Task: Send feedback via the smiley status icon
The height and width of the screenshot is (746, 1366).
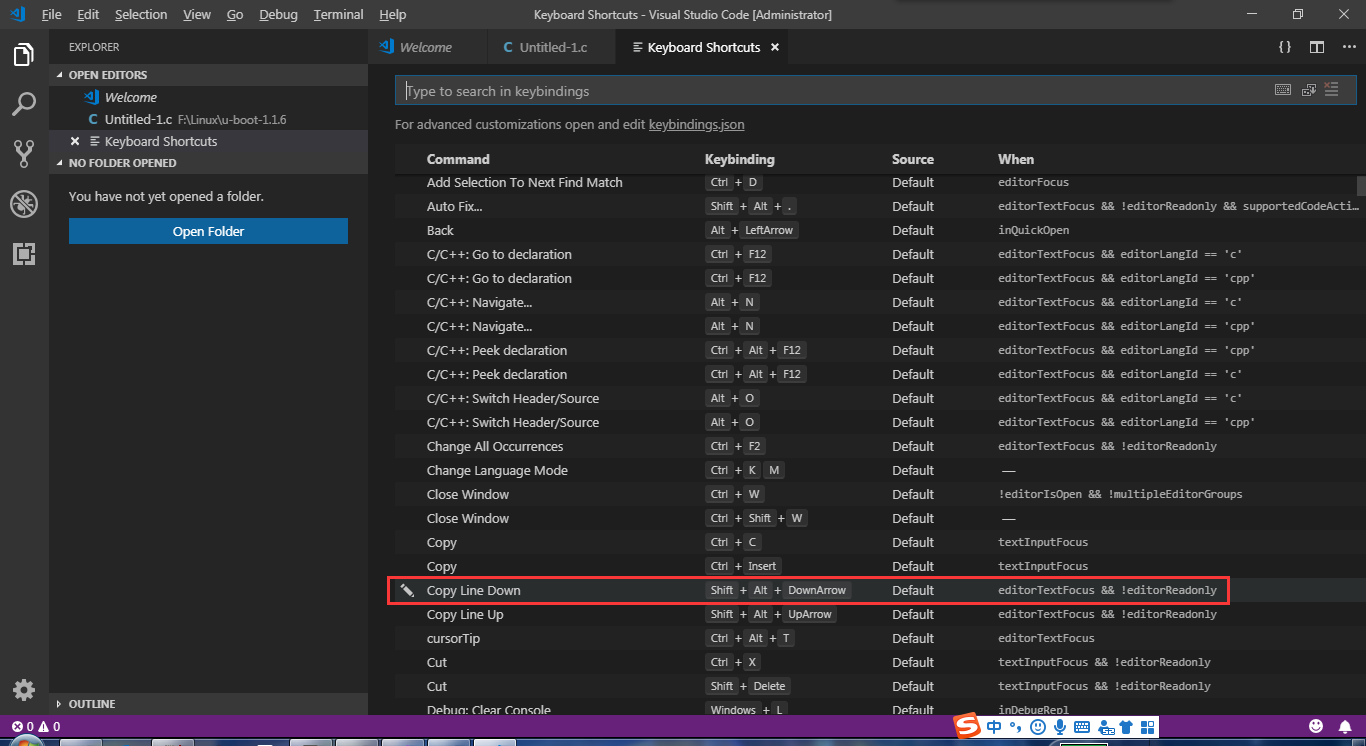Action: pos(1314,725)
